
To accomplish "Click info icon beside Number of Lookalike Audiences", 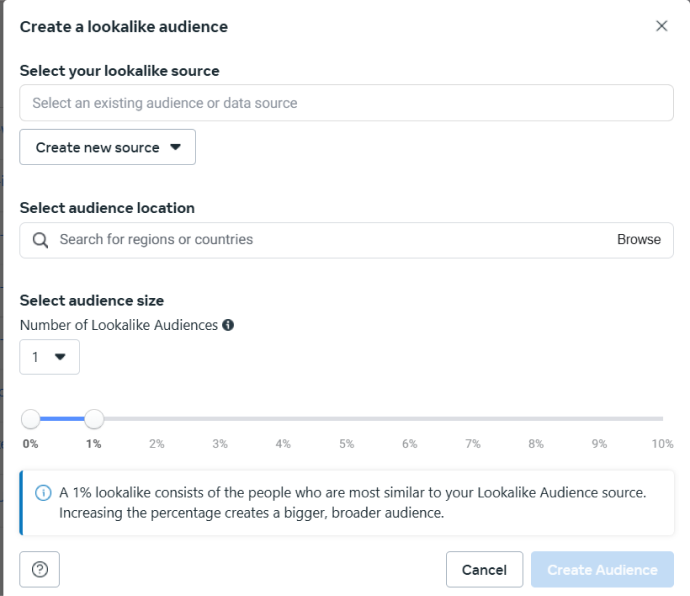I will tap(228, 325).
